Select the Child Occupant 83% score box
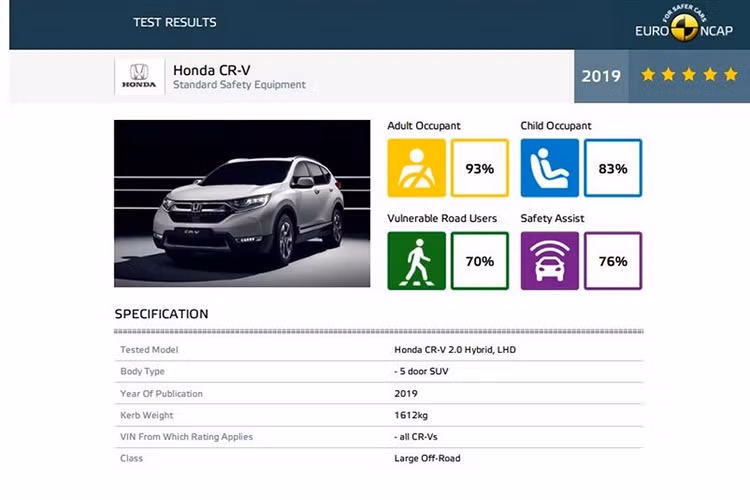 (613, 168)
